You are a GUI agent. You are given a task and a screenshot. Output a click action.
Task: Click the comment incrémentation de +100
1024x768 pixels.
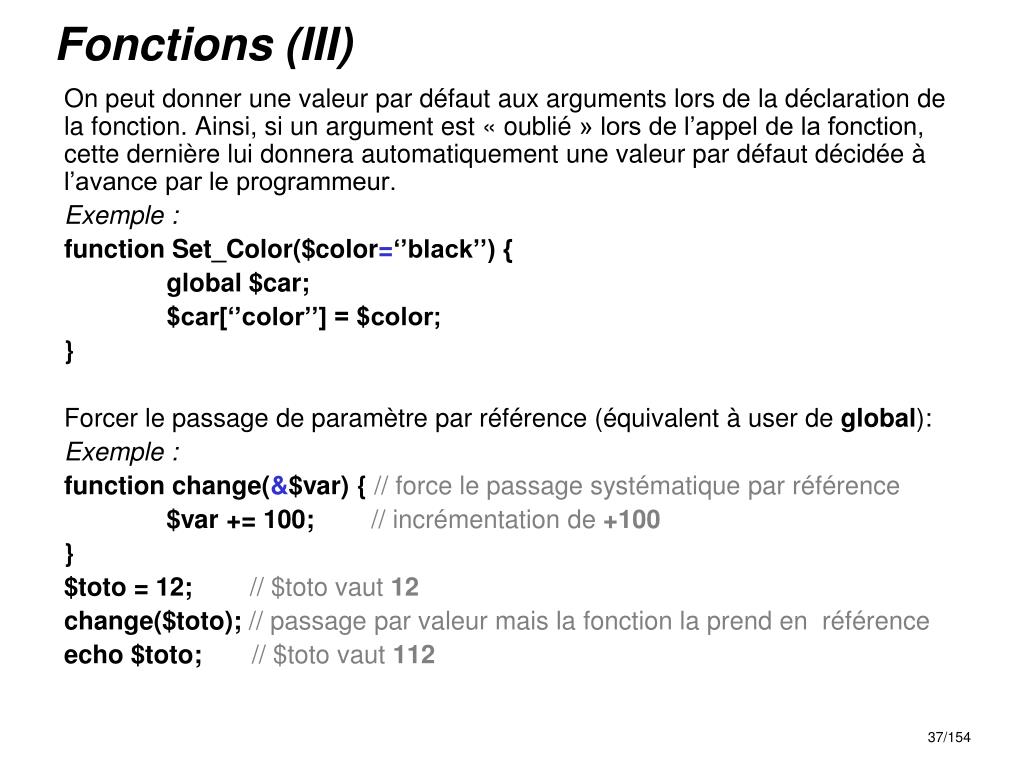(515, 520)
